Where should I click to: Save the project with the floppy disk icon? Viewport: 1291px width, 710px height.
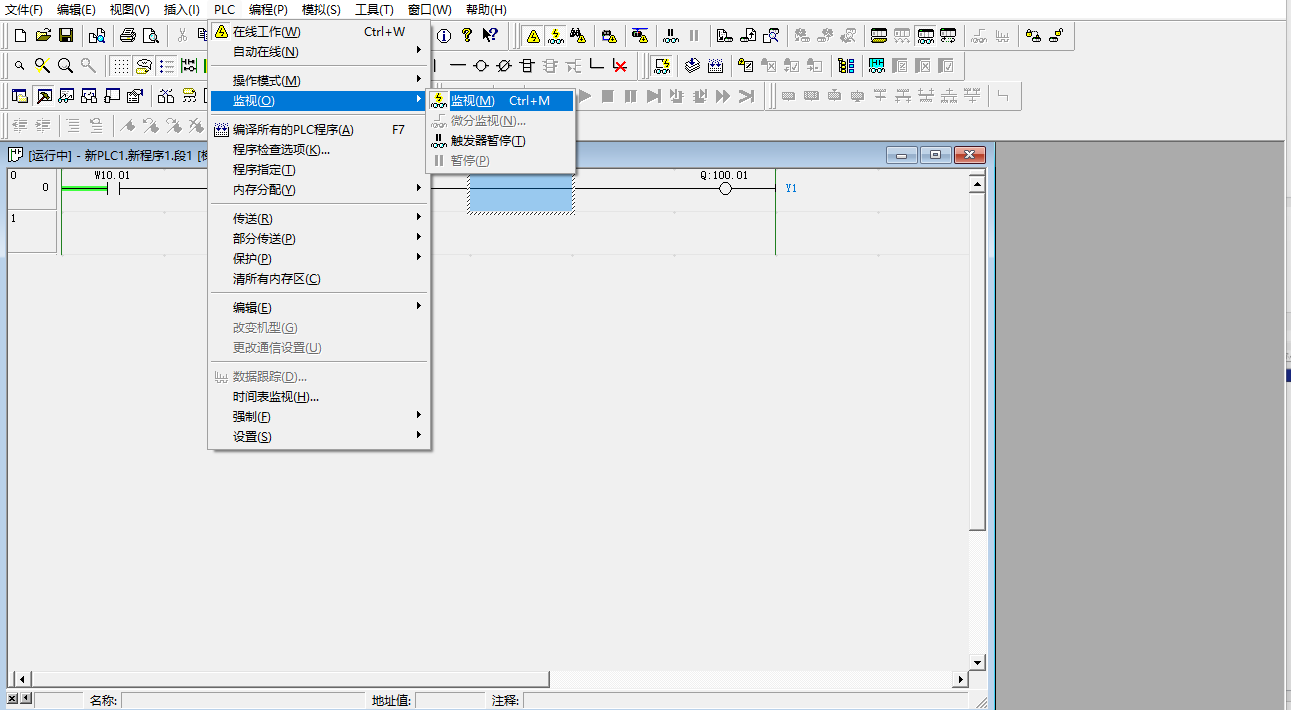pyautogui.click(x=66, y=36)
